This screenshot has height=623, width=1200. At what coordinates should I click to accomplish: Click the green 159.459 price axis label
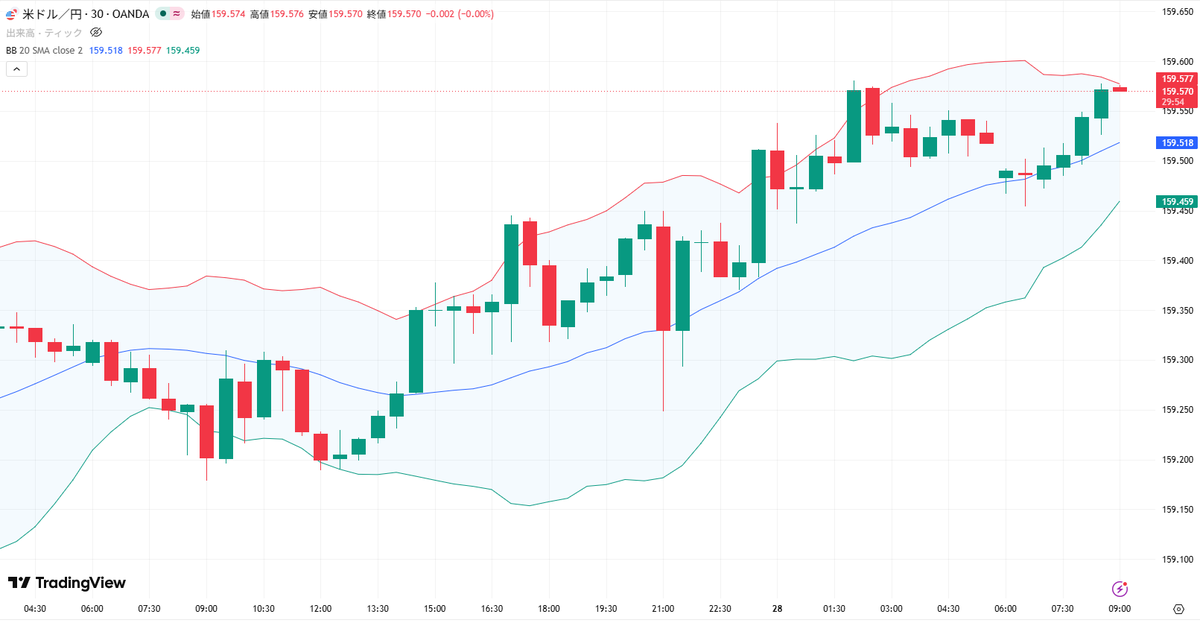[1176, 202]
